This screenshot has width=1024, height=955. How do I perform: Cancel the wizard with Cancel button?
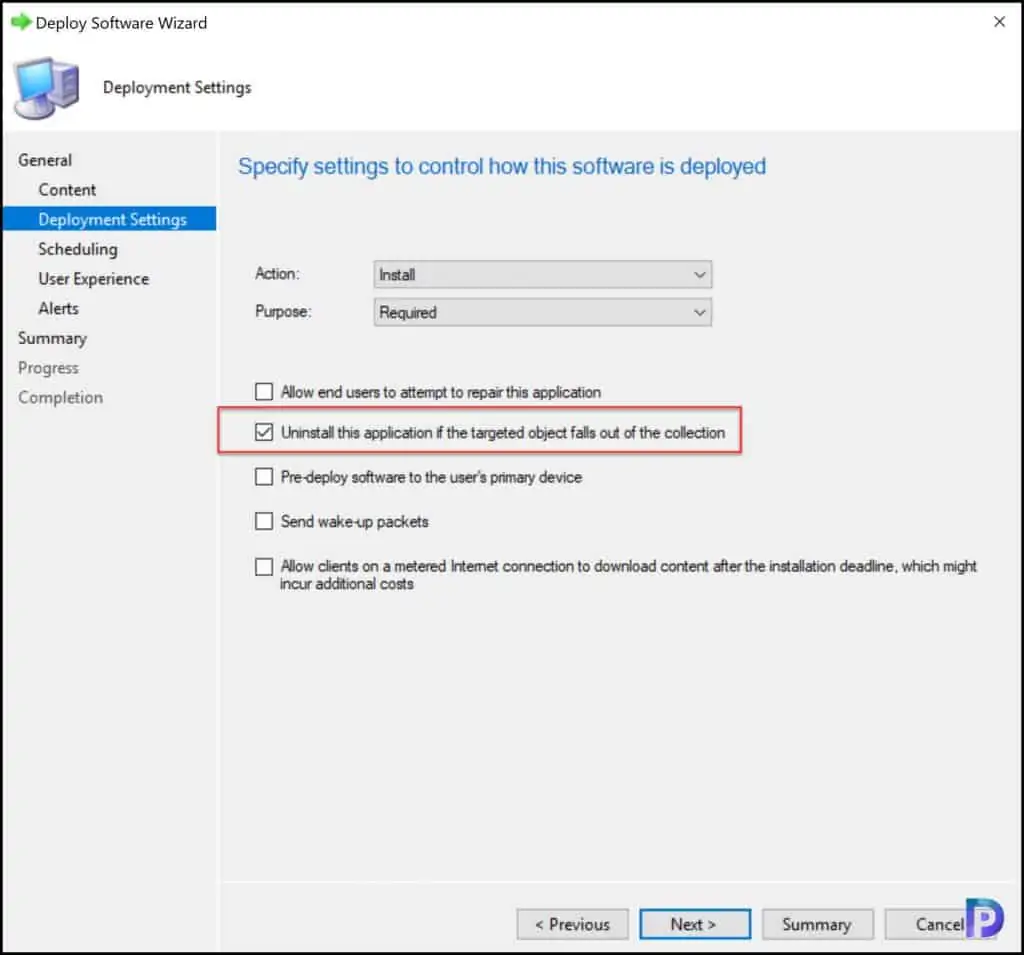pyautogui.click(x=939, y=924)
